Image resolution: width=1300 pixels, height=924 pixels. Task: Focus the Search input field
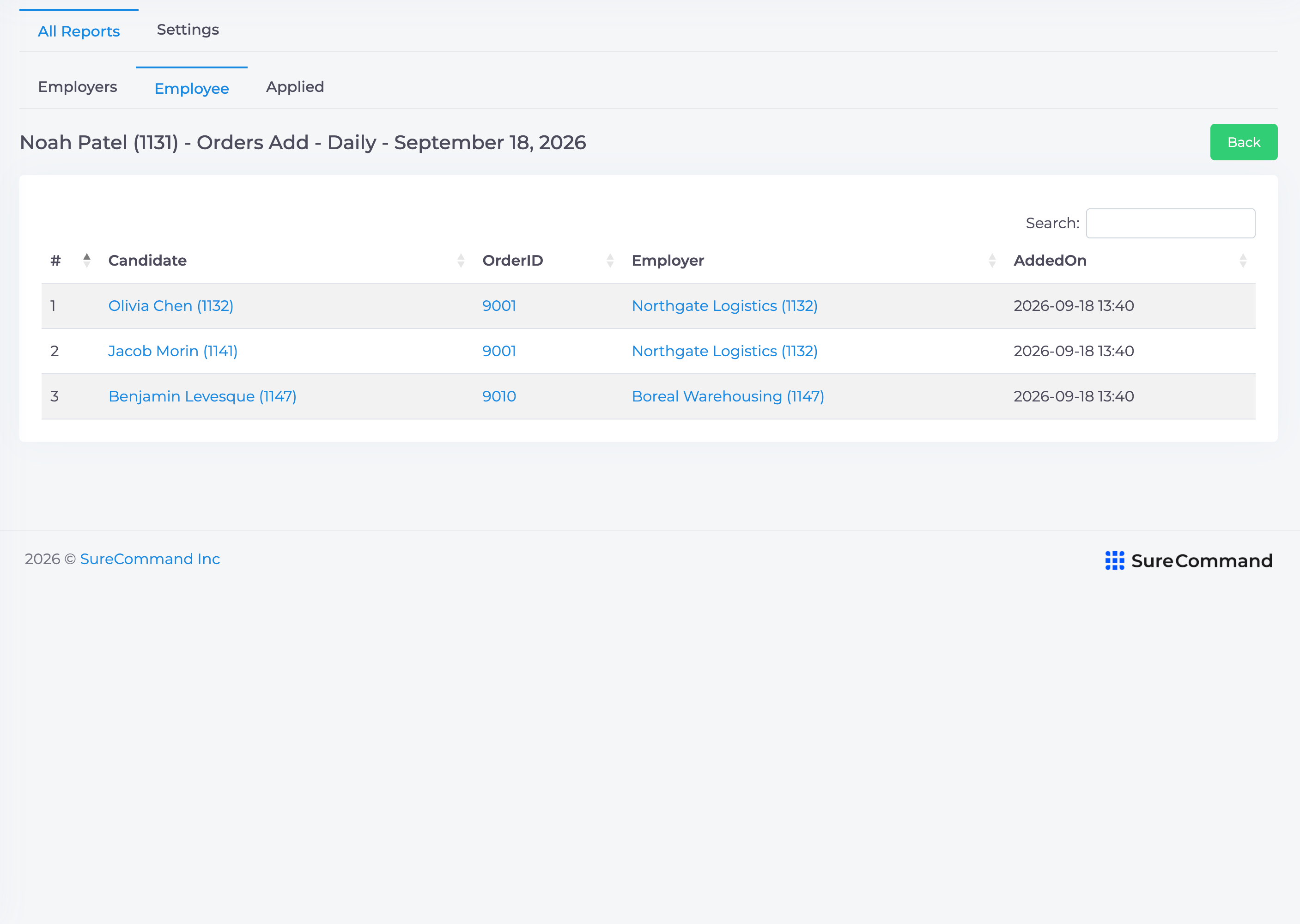1170,224
